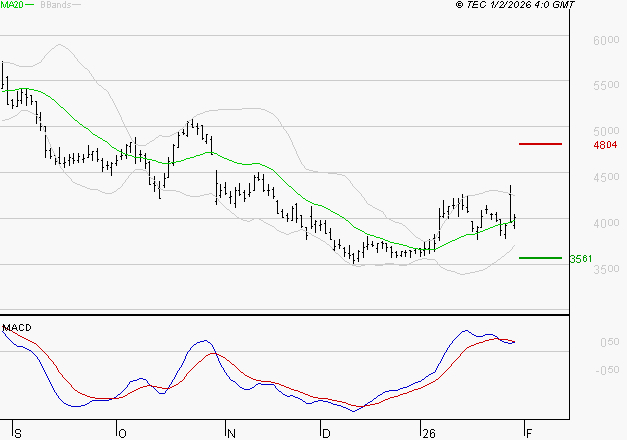Click the MA20 legend label
The width and height of the screenshot is (627, 440).
point(12,5)
